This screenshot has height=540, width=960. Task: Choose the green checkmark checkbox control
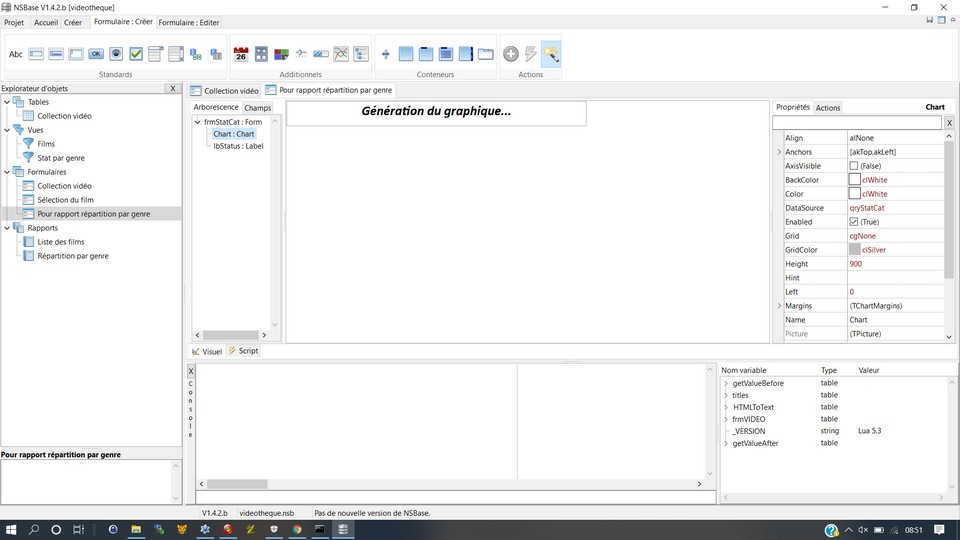click(x=136, y=54)
